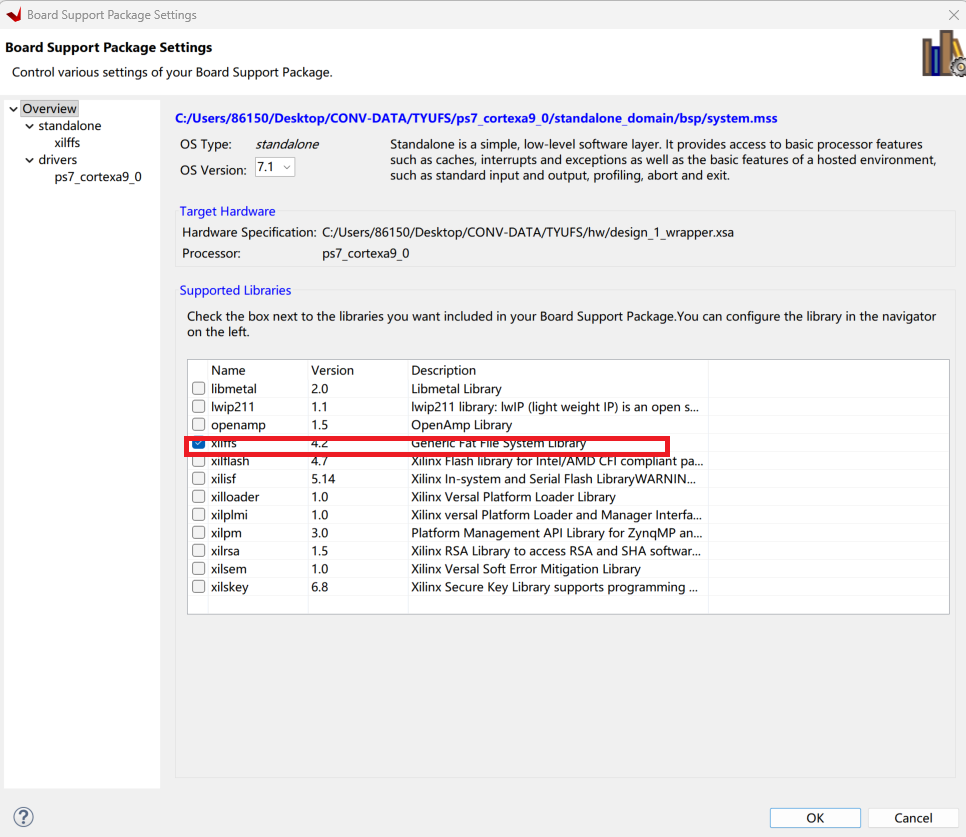The width and height of the screenshot is (966, 837).
Task: Click the lwip211 library name
Action: point(232,406)
